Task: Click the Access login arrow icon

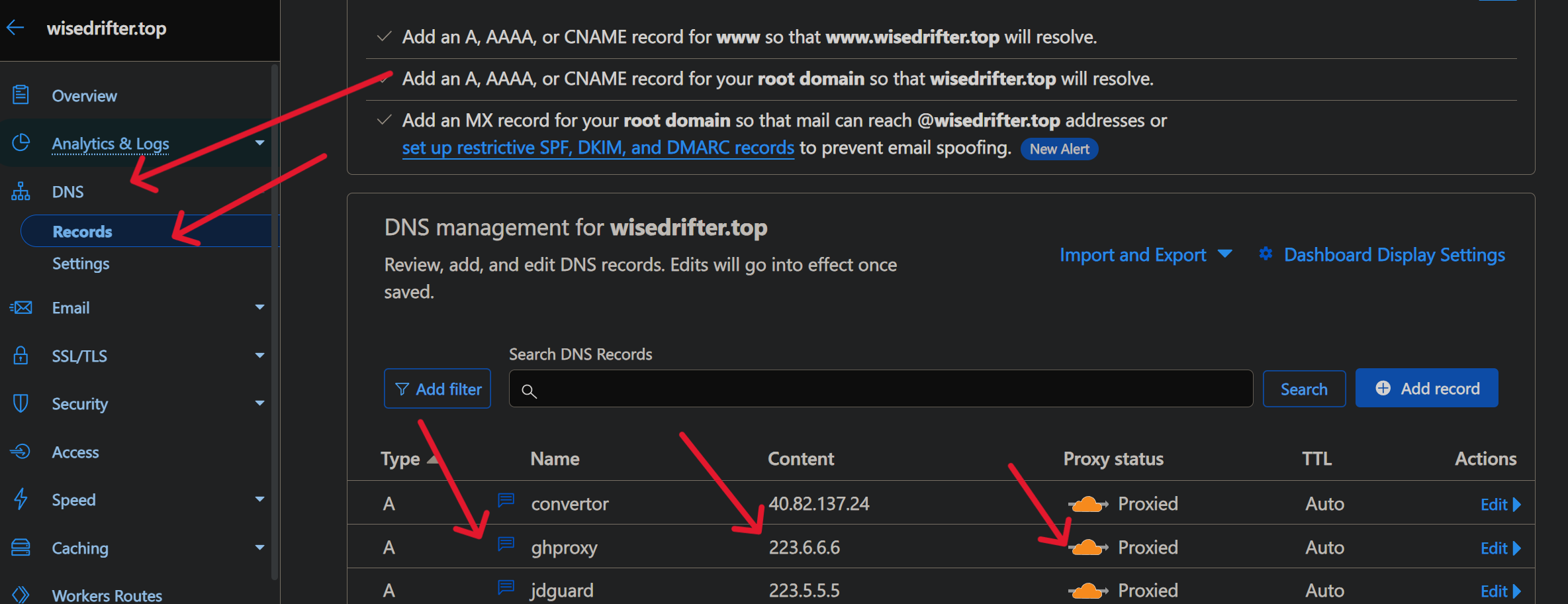Action: coord(21,452)
